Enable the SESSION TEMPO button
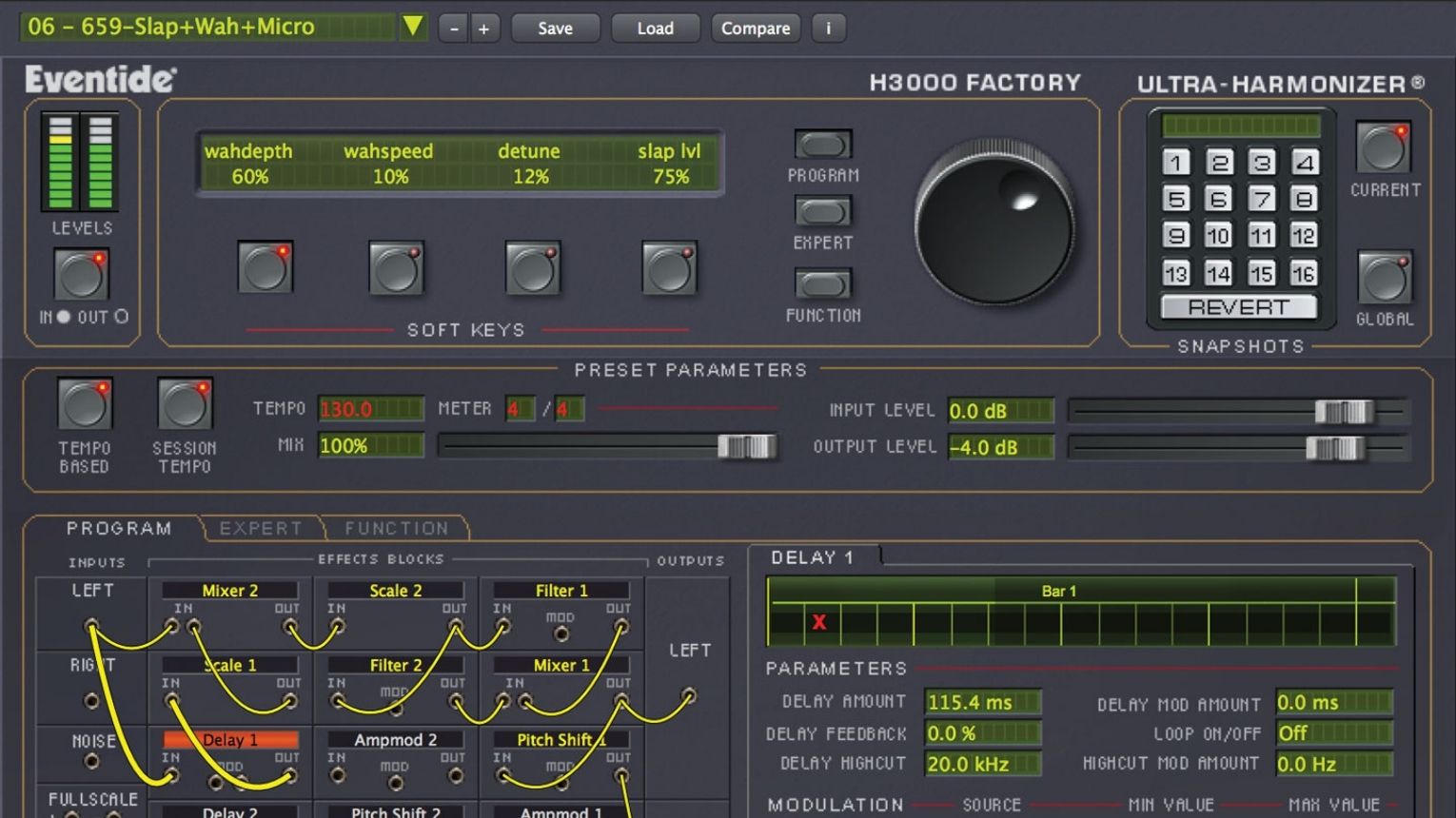This screenshot has height=818, width=1456. pyautogui.click(x=185, y=404)
